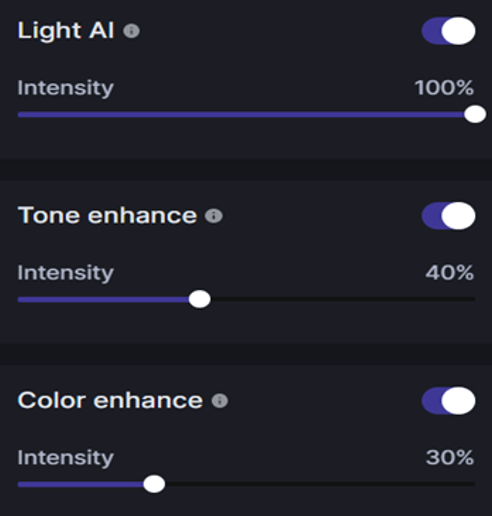492x516 pixels.
Task: Click the Light AI section title
Action: [x=66, y=31]
